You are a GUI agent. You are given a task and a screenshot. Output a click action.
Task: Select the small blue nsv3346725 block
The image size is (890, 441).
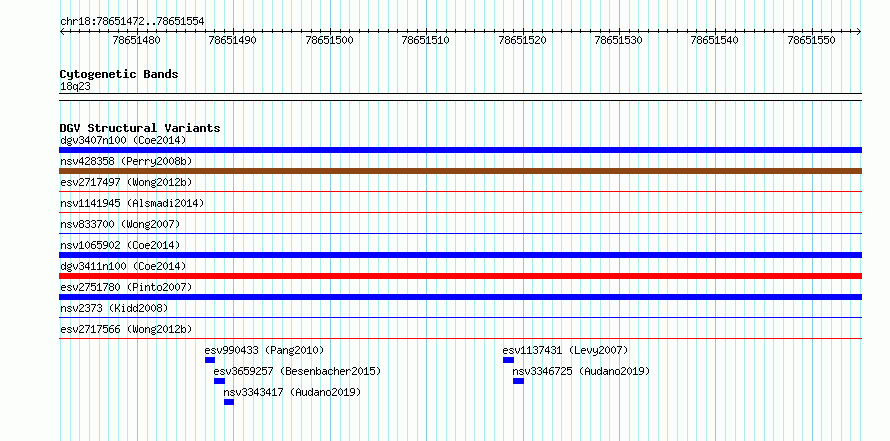pyautogui.click(x=518, y=381)
